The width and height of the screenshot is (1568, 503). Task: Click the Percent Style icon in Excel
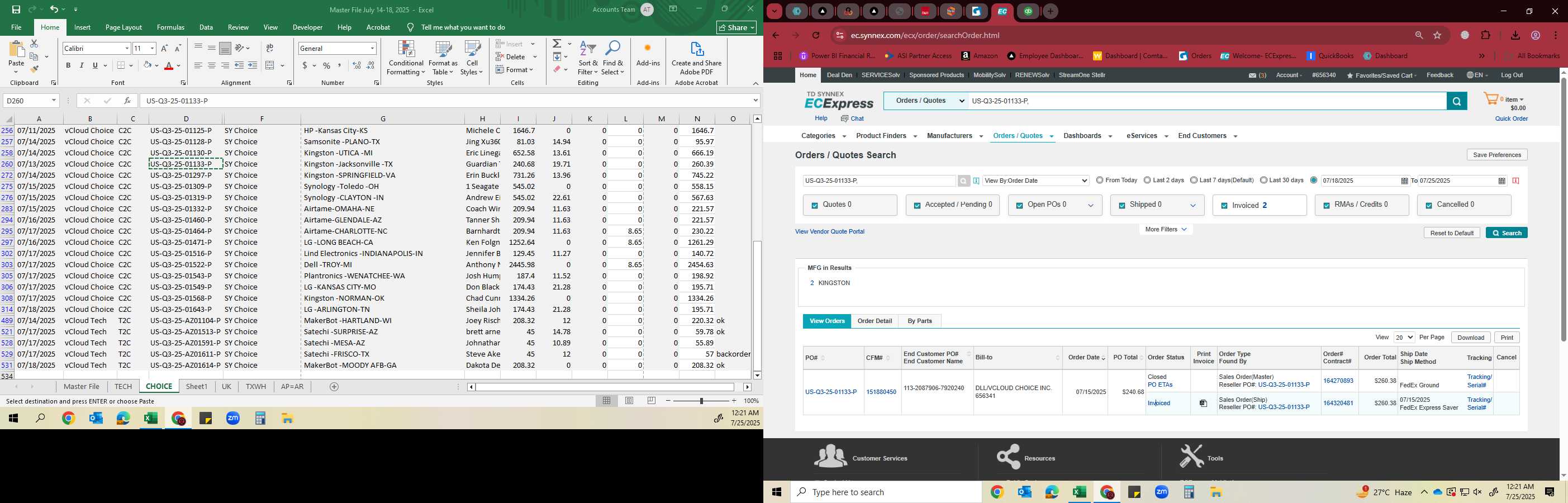[327, 66]
